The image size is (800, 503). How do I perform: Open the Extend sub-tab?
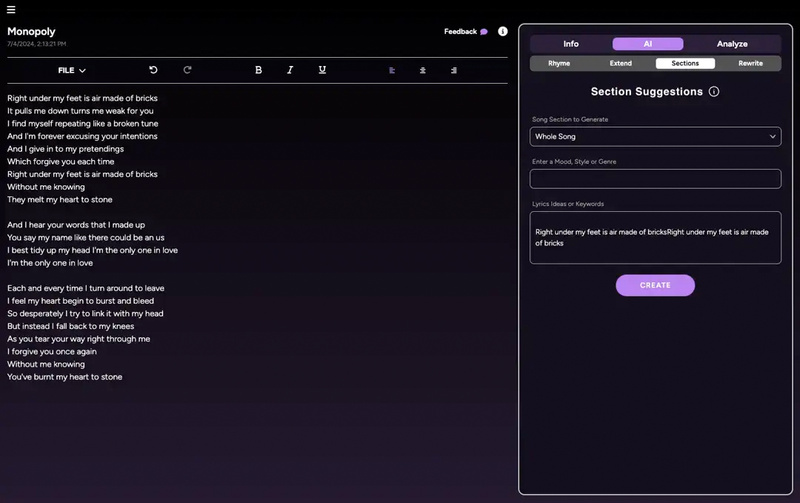620,63
